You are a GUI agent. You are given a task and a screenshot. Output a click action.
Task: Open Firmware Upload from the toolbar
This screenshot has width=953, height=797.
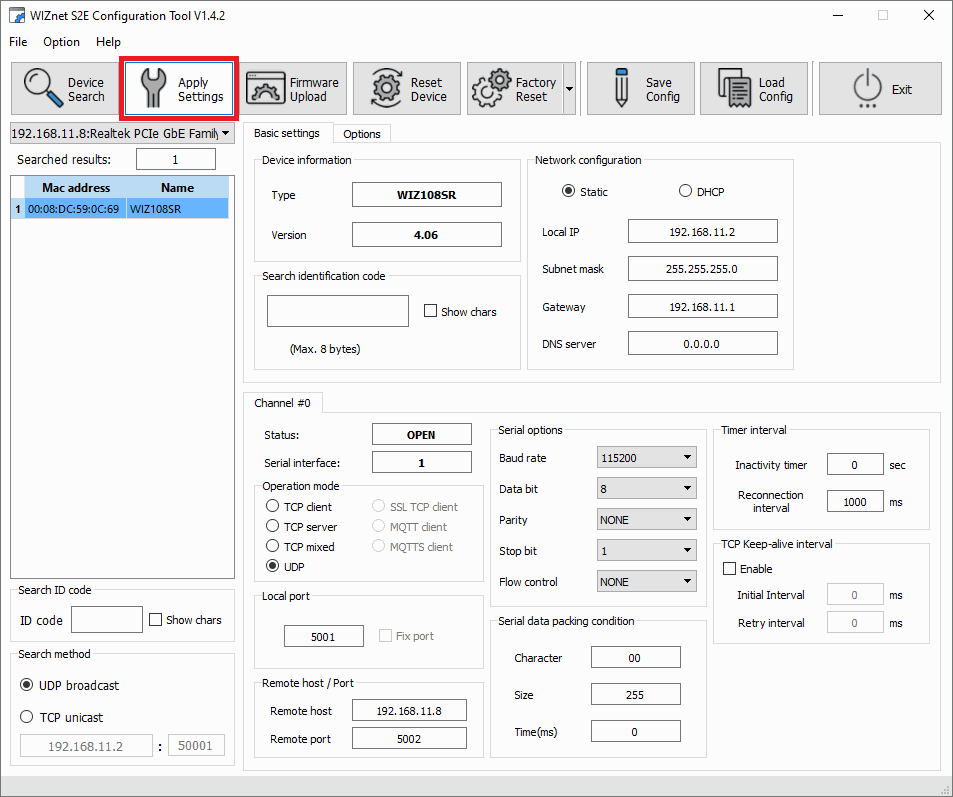coord(293,89)
